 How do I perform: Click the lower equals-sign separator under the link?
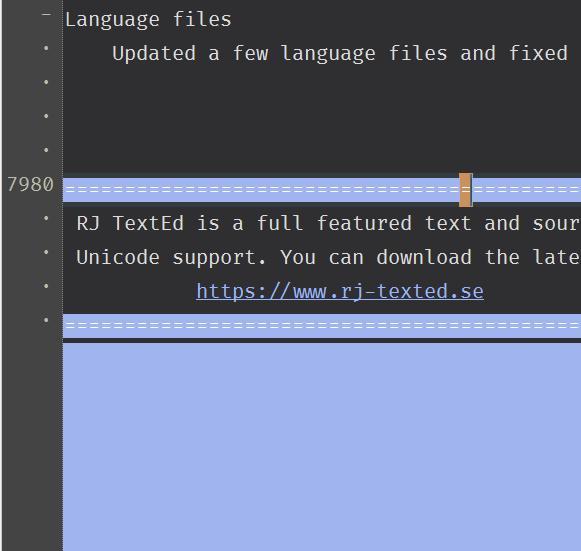pos(322,326)
